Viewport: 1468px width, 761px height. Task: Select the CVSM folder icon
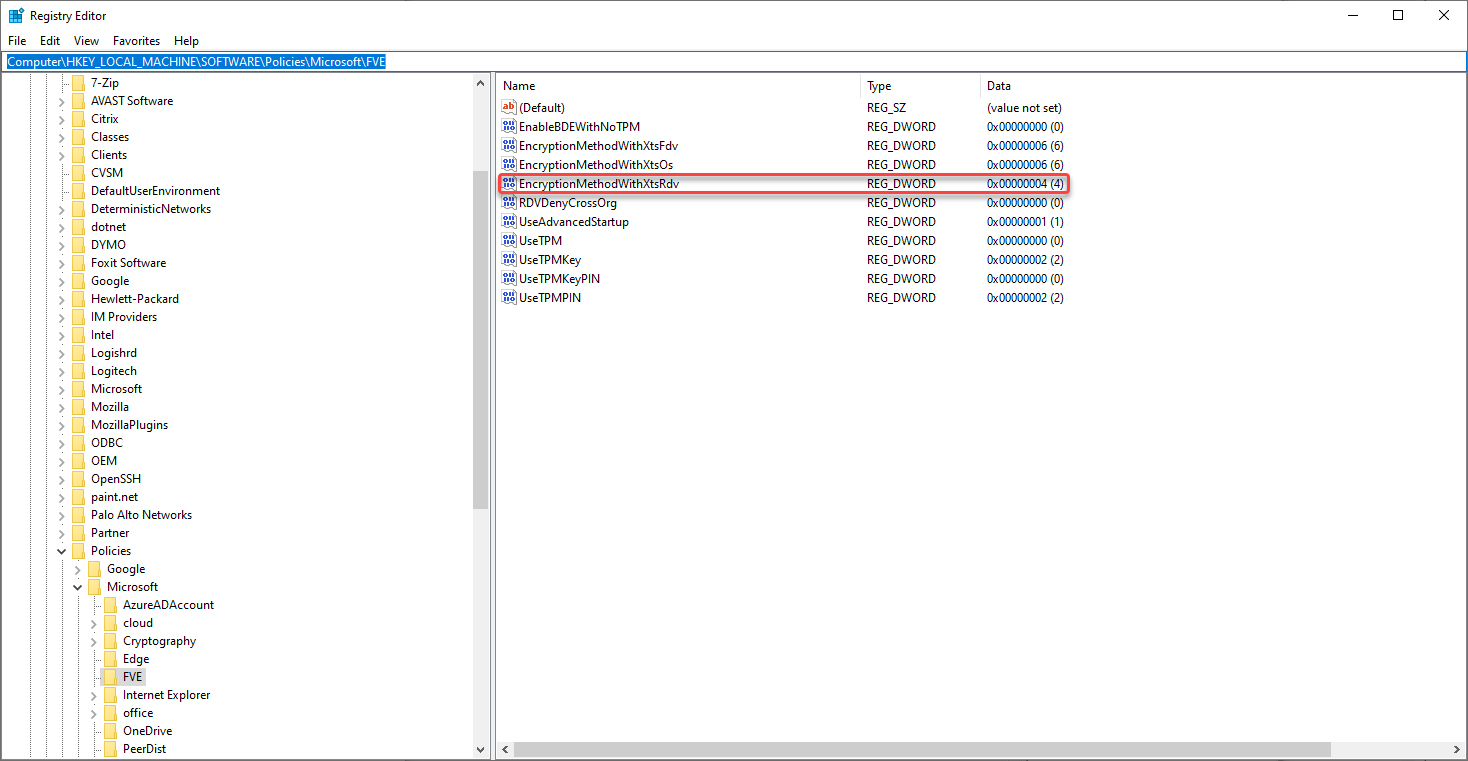(x=78, y=173)
